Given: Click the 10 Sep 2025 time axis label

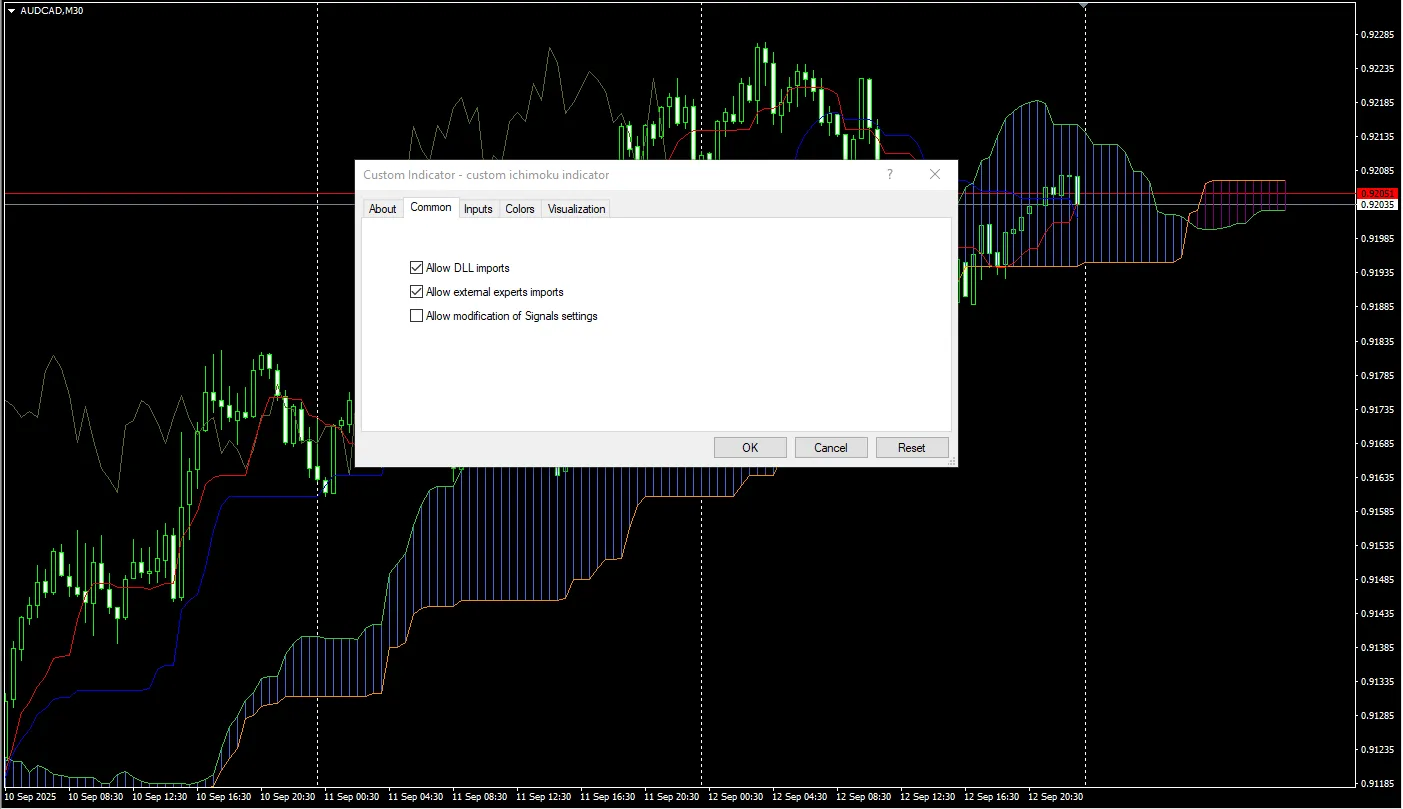Looking at the screenshot, I should (x=31, y=797).
